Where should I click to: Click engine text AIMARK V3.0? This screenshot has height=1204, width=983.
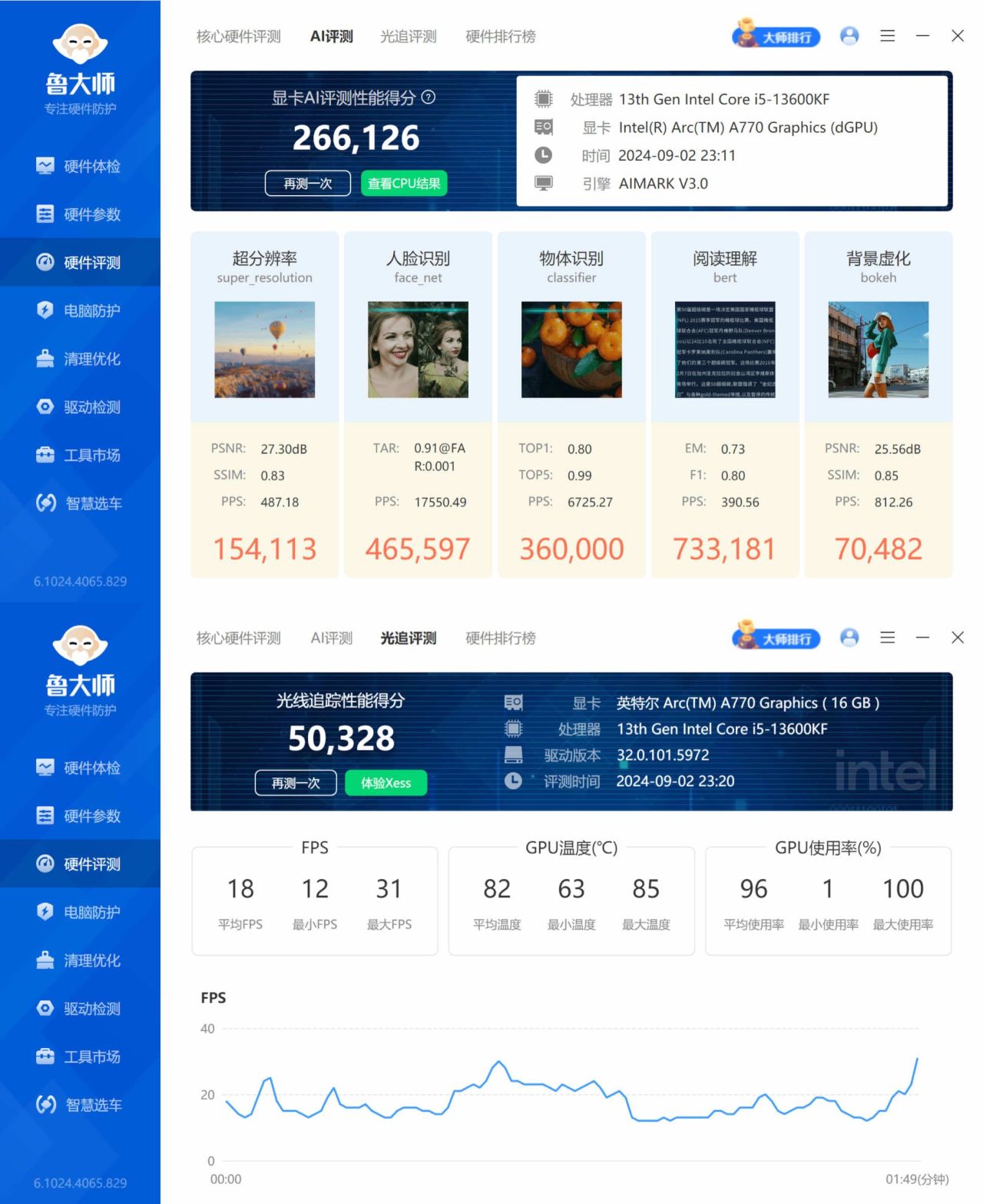pos(664,184)
